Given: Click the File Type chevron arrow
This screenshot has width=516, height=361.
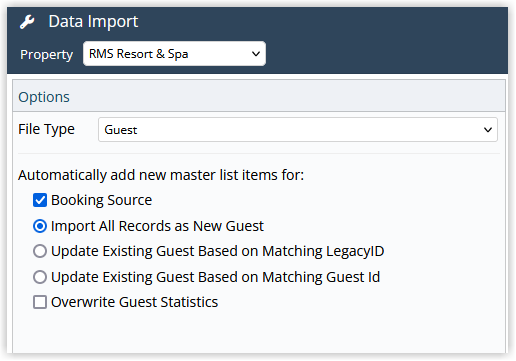Looking at the screenshot, I should [488, 130].
